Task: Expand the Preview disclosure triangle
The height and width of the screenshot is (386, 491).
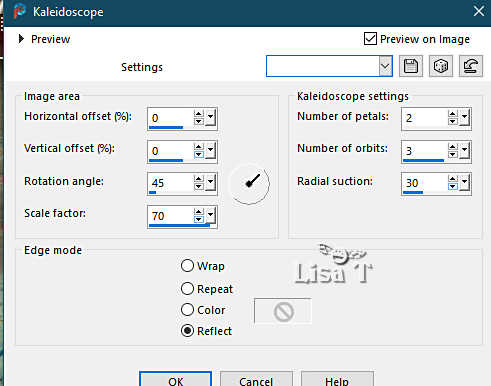Action: pos(21,39)
